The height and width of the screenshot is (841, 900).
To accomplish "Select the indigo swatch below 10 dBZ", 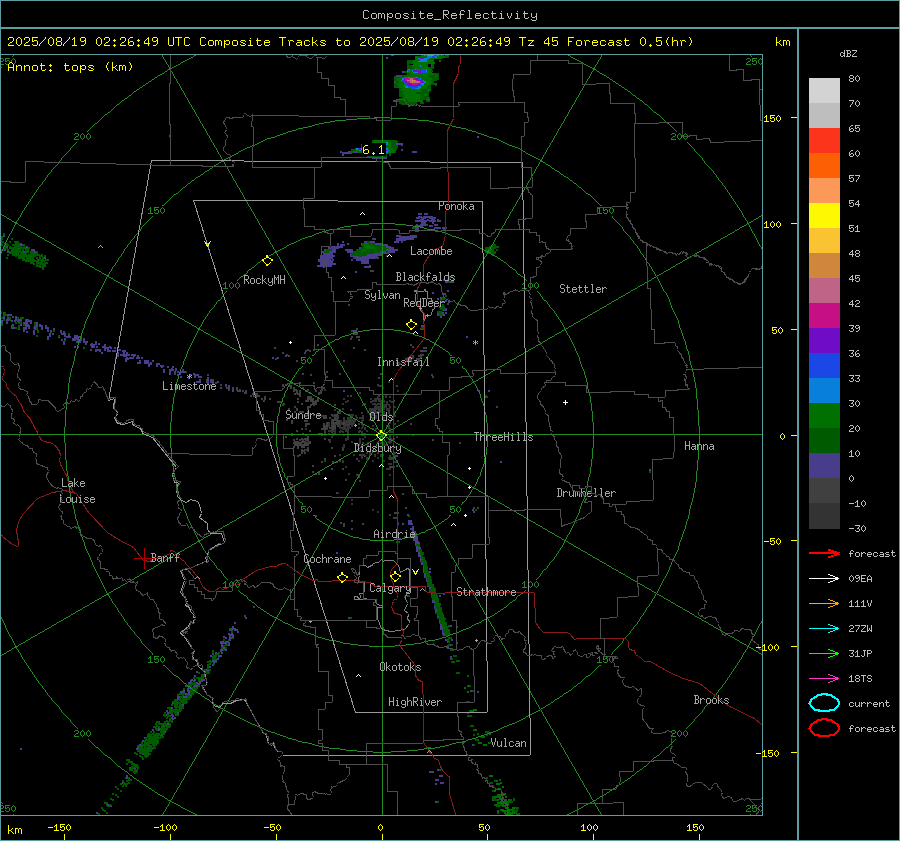I will coord(824,466).
